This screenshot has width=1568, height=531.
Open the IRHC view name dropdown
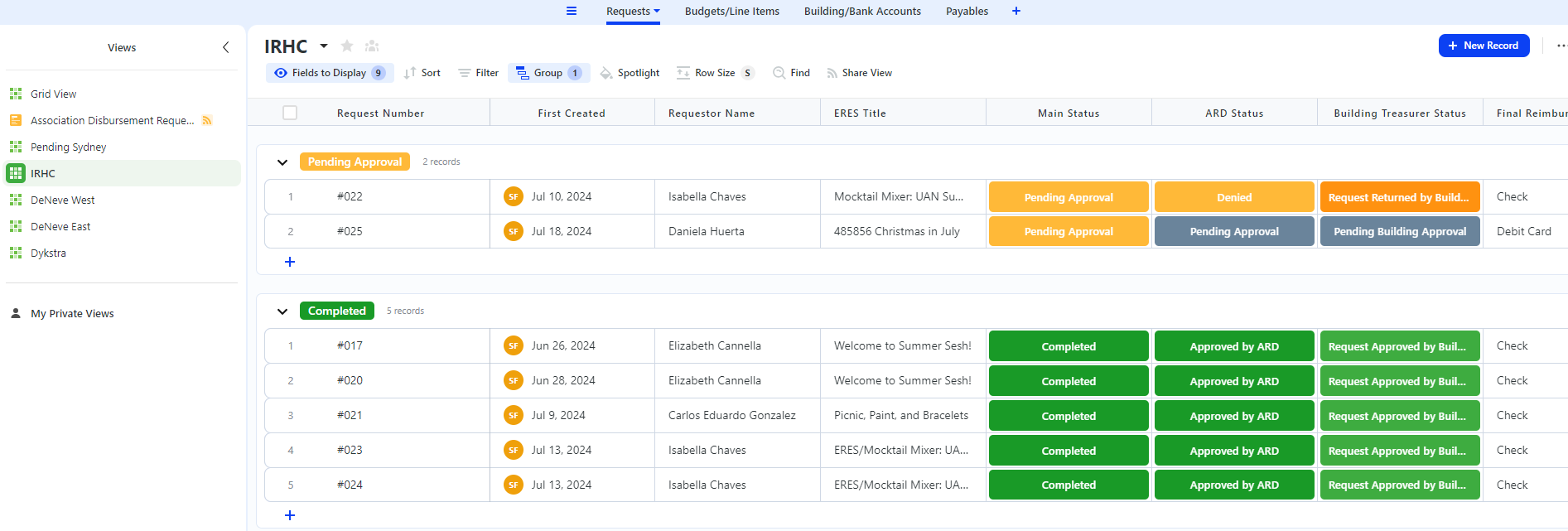pyautogui.click(x=324, y=46)
